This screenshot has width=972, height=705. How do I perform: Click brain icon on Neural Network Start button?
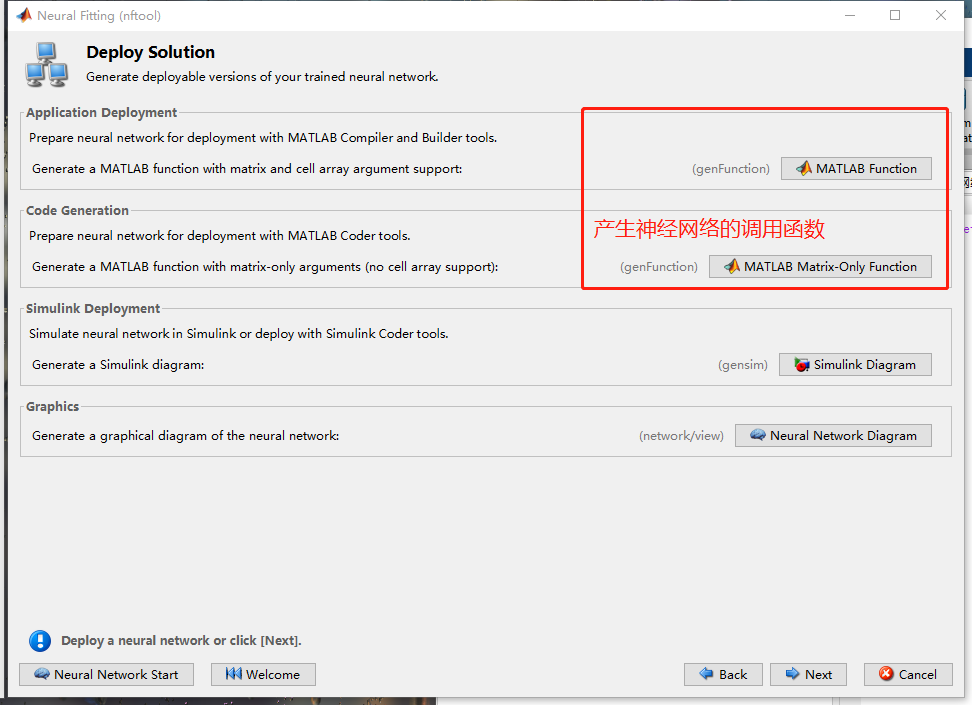click(42, 673)
